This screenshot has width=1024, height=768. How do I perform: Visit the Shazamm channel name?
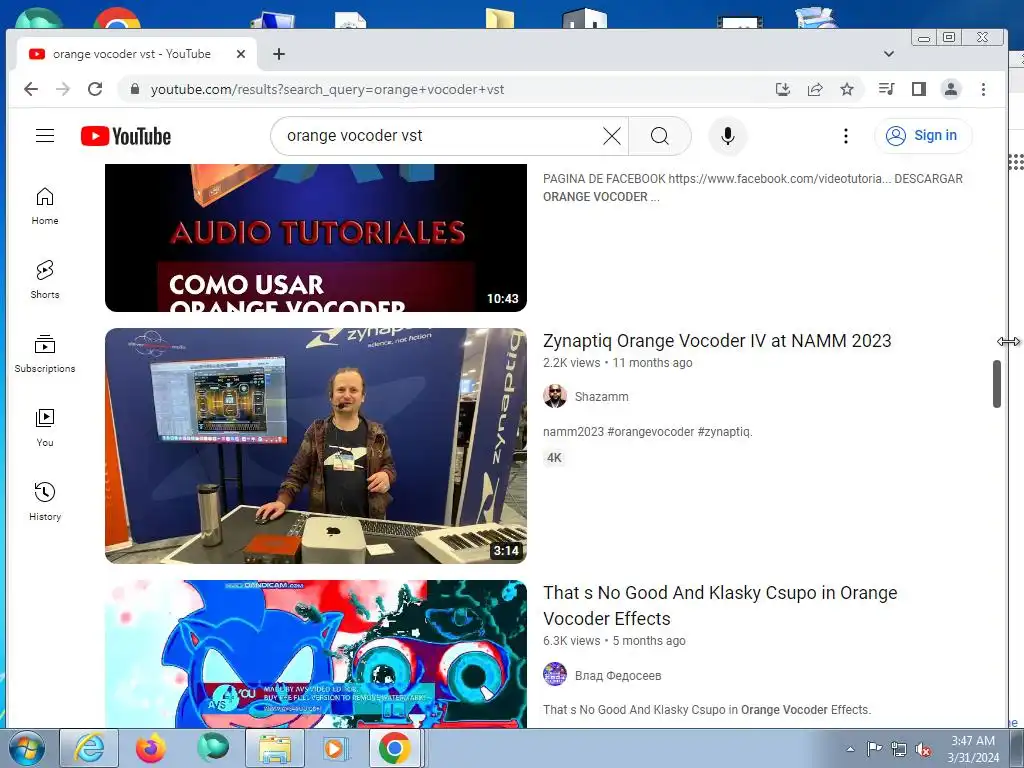(x=601, y=396)
